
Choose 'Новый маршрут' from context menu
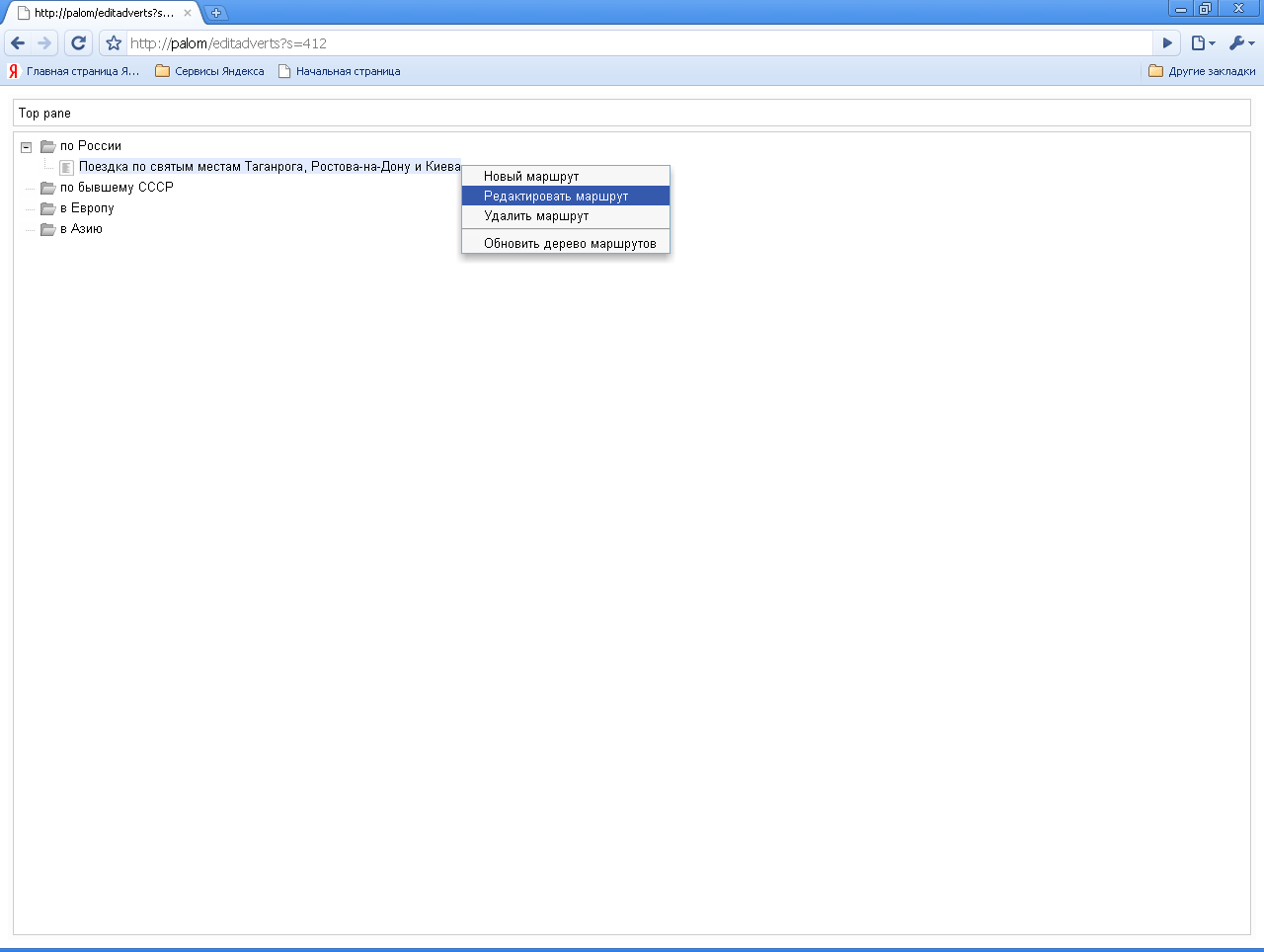point(531,177)
